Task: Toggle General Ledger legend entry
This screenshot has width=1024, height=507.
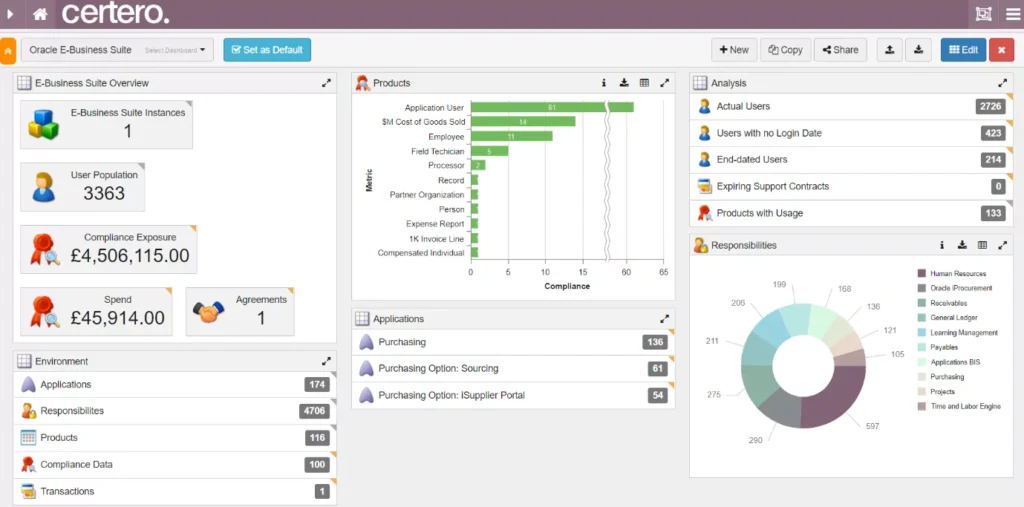Action: click(x=950, y=318)
